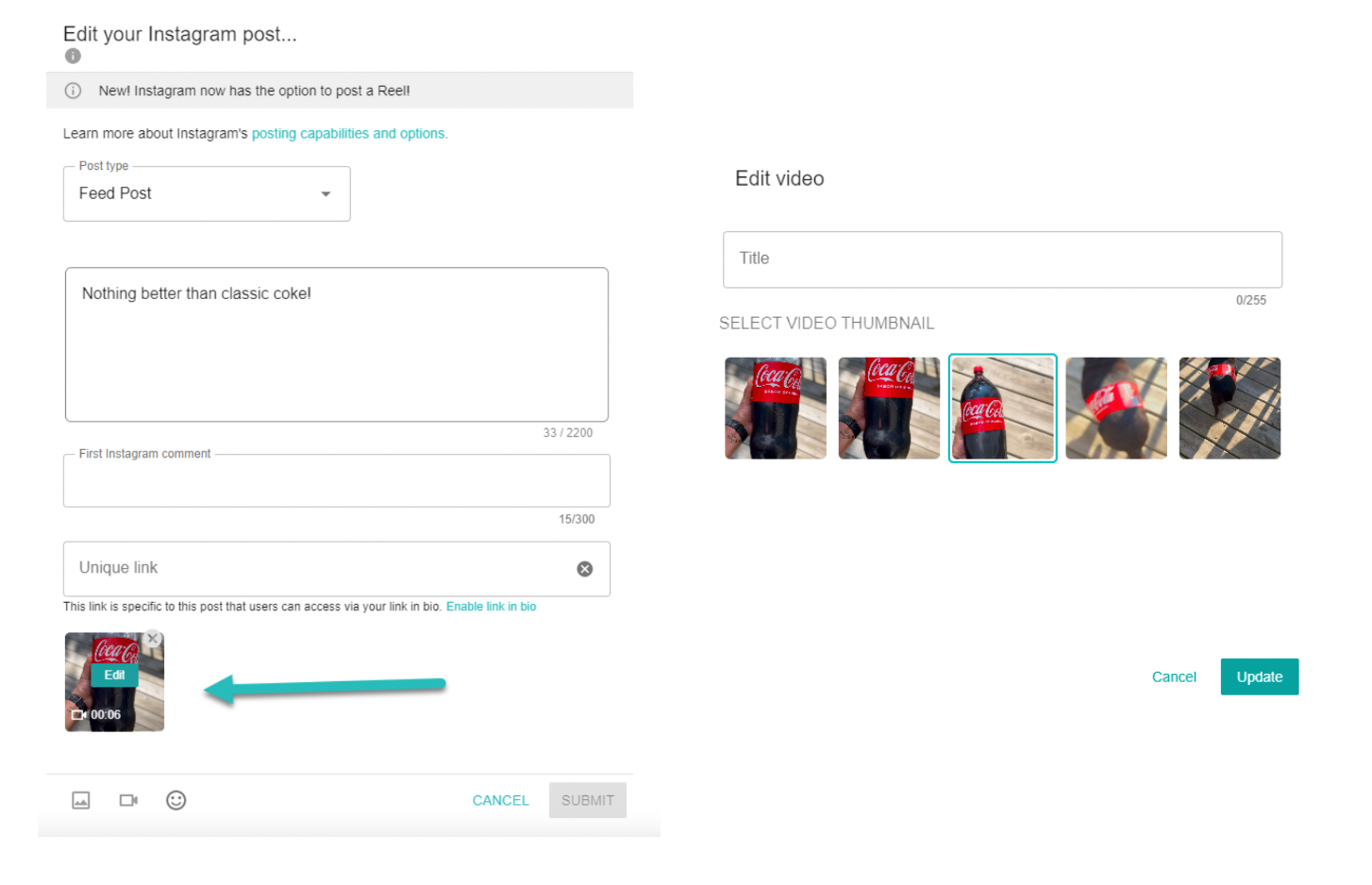Click the SUBMIT button
The image size is (1372, 885).
point(588,800)
